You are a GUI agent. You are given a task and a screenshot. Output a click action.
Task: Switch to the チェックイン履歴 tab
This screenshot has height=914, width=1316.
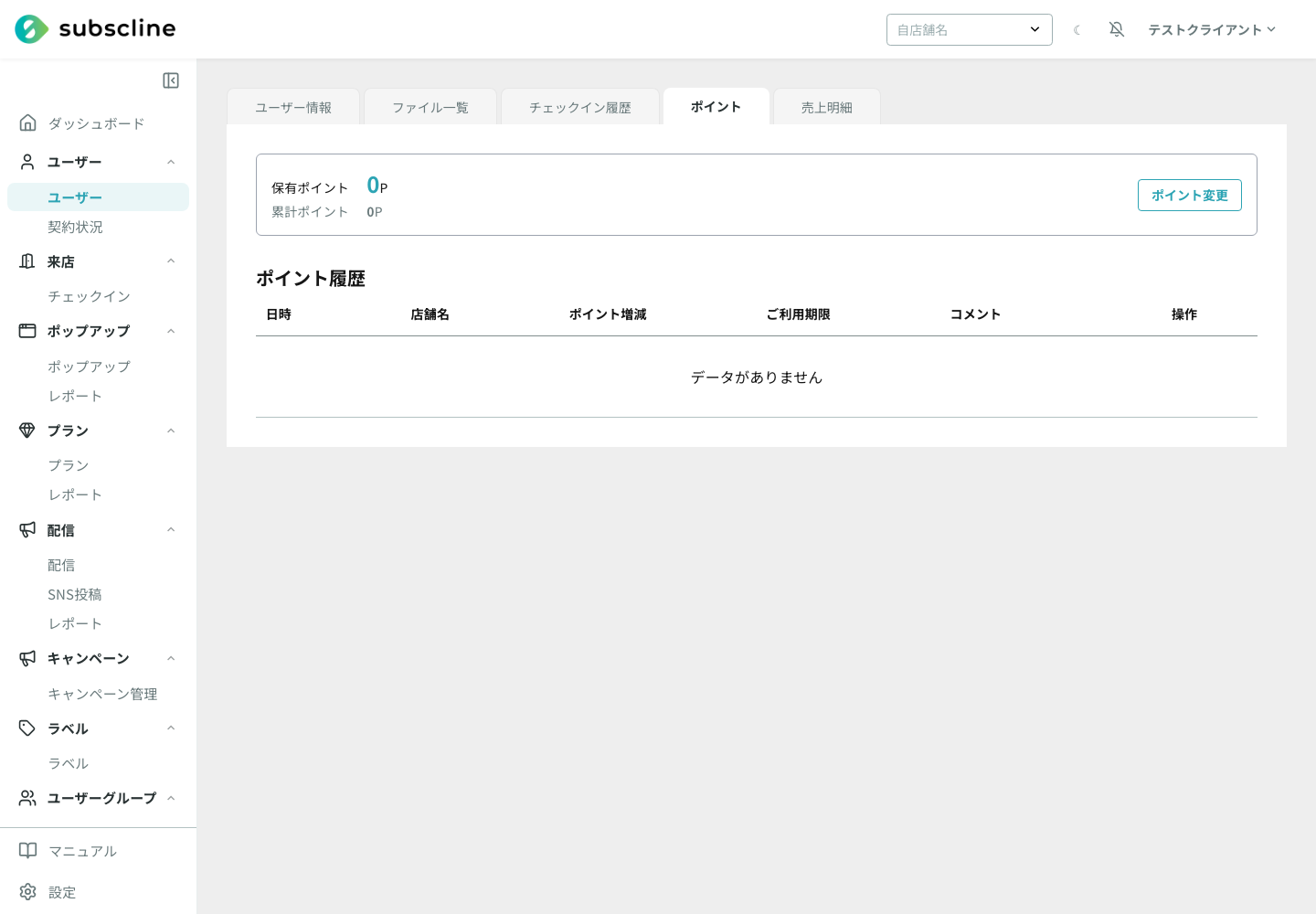tap(580, 107)
